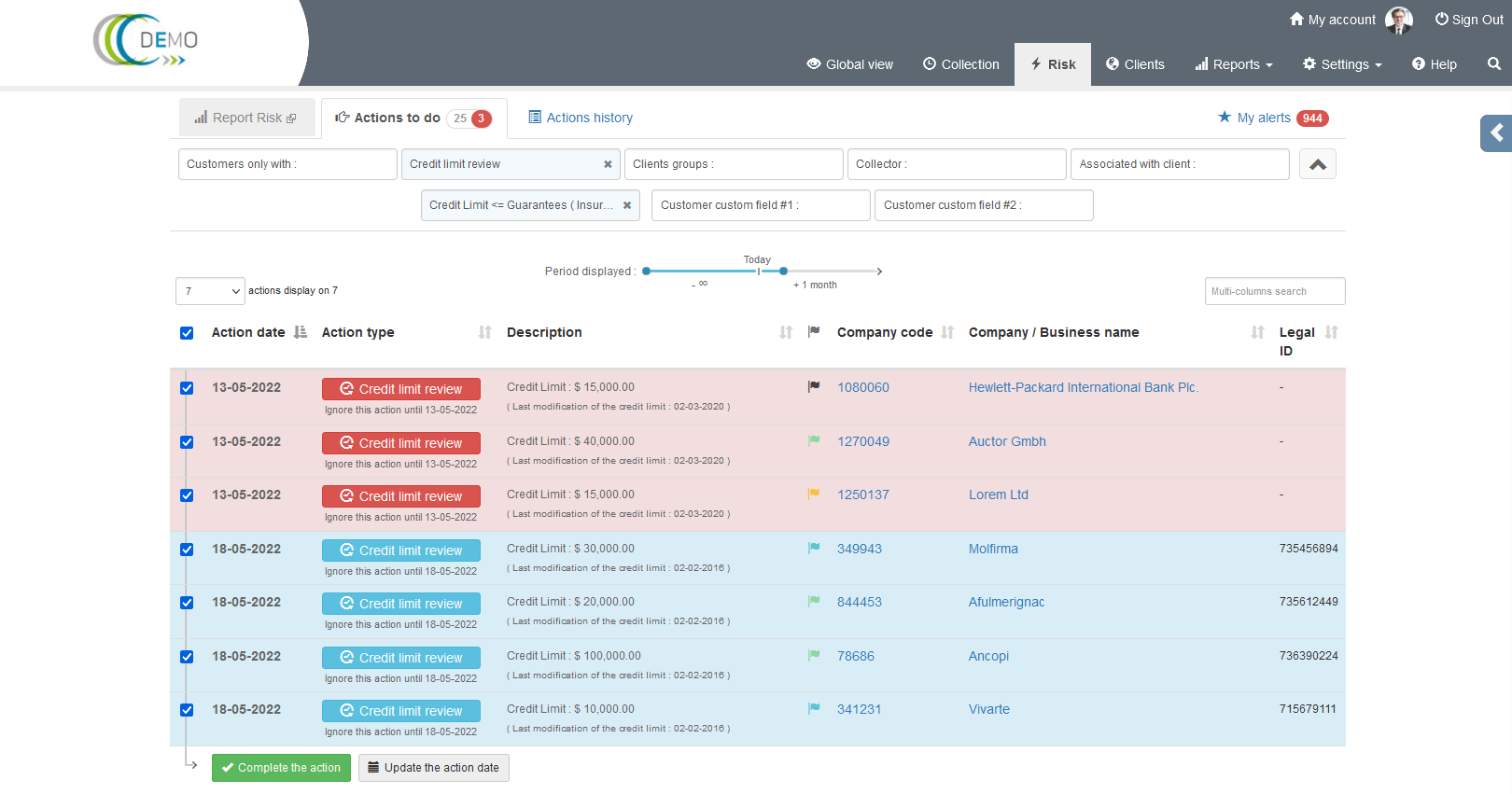This screenshot has height=794, width=1512.
Task: Uncheck the Auctor Gmbh row checkbox
Action: point(187,442)
